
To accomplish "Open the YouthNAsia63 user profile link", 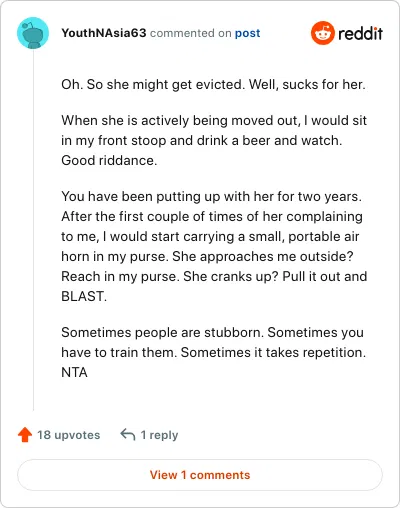I will (104, 33).
